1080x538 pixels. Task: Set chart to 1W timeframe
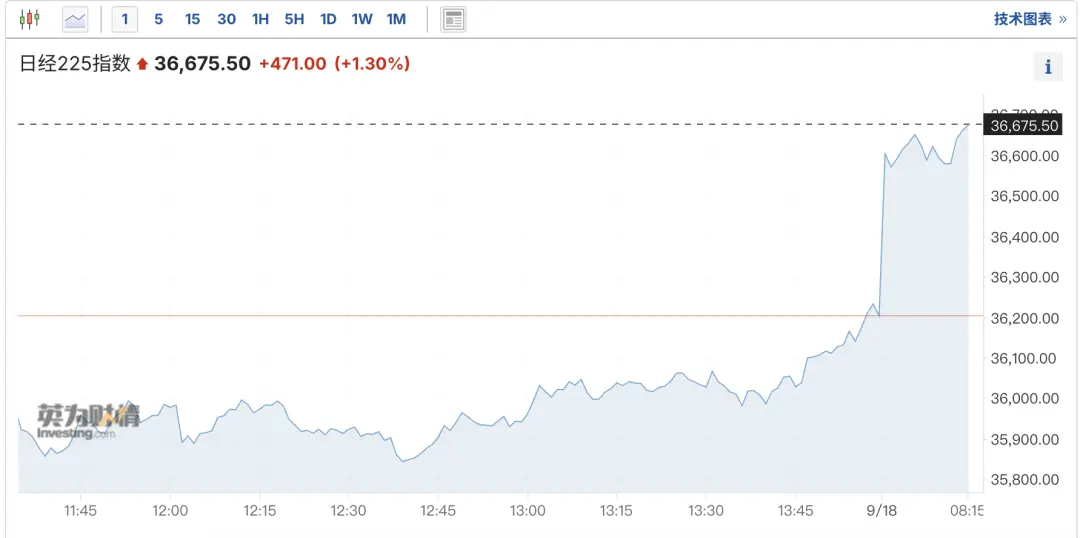coord(362,19)
